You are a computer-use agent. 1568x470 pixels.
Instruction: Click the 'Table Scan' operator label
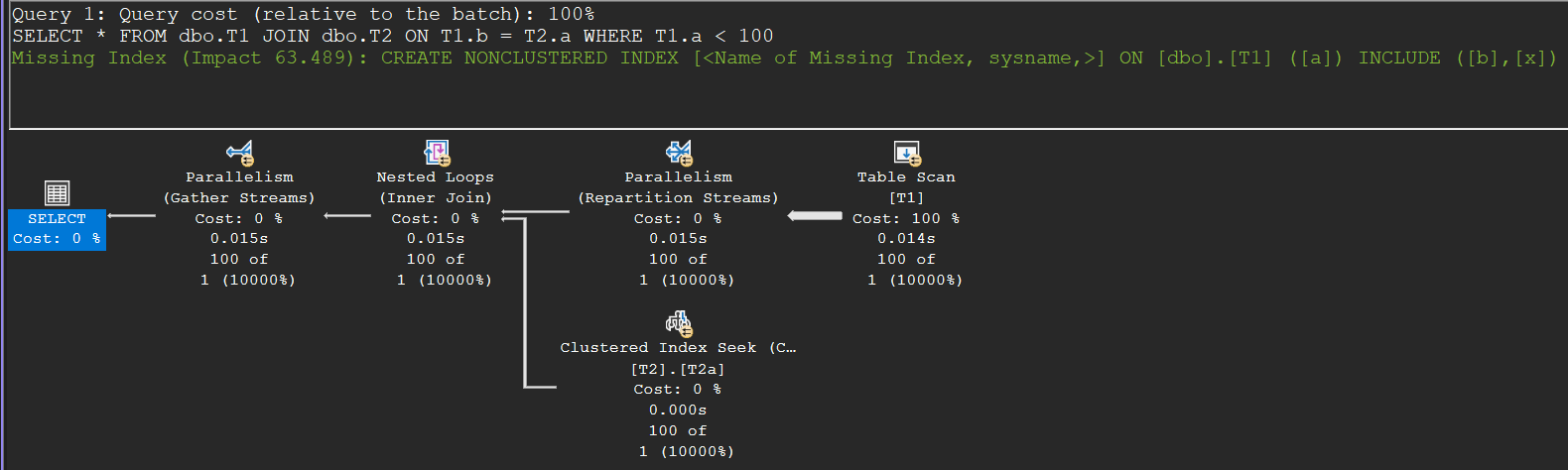pyautogui.click(x=906, y=177)
